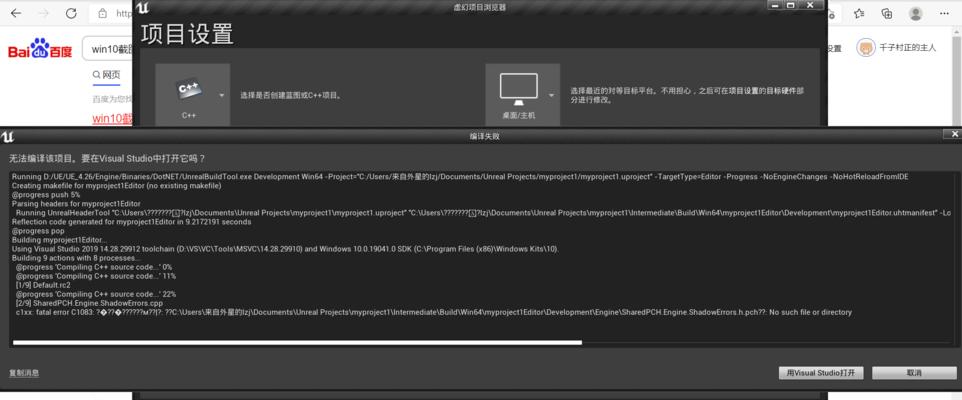Reload the page with Edge's refresh icon
Viewport: 962px width, 400px height.
pyautogui.click(x=71, y=13)
